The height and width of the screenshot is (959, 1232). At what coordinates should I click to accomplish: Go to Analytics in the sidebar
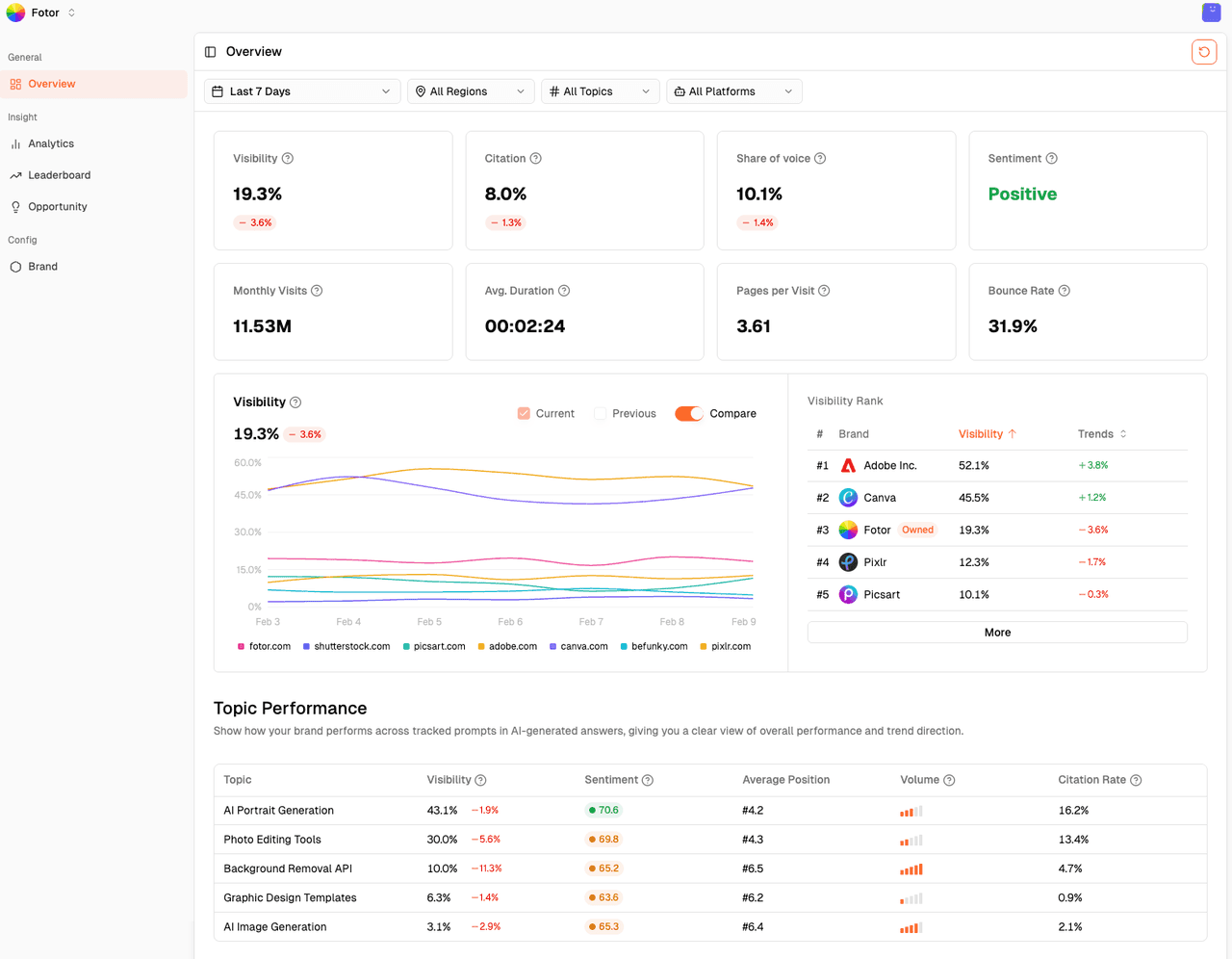click(x=94, y=144)
